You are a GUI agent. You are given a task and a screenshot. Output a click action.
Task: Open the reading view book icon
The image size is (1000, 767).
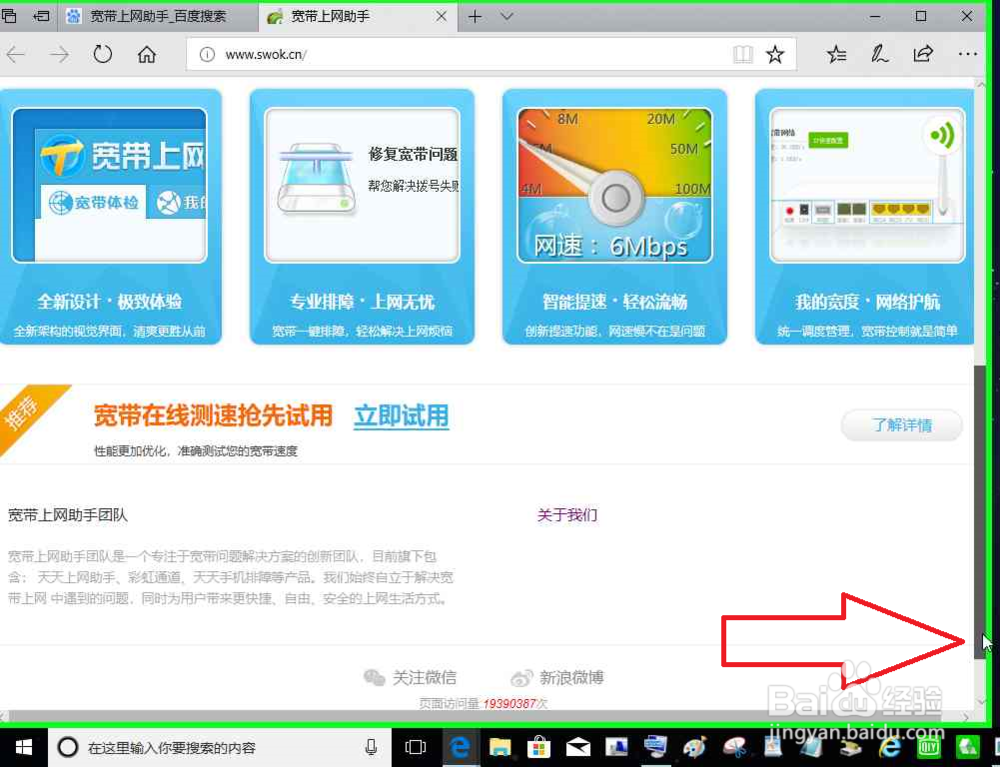coord(744,54)
